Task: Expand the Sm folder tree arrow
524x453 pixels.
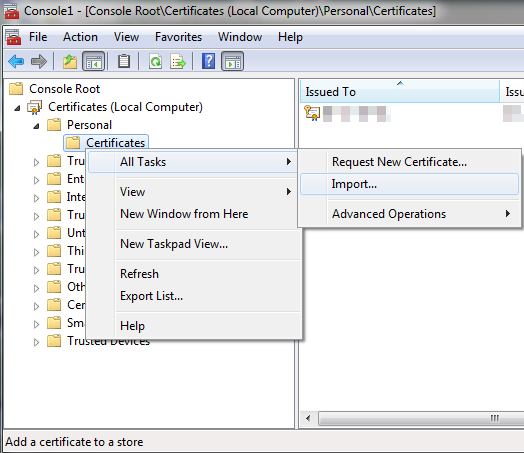Action: pos(36,324)
